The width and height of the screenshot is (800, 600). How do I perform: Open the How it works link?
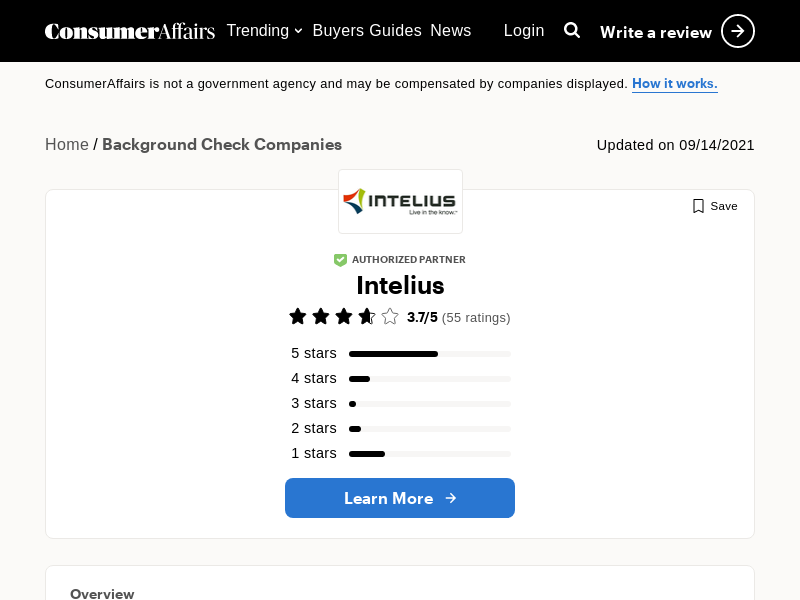674,84
